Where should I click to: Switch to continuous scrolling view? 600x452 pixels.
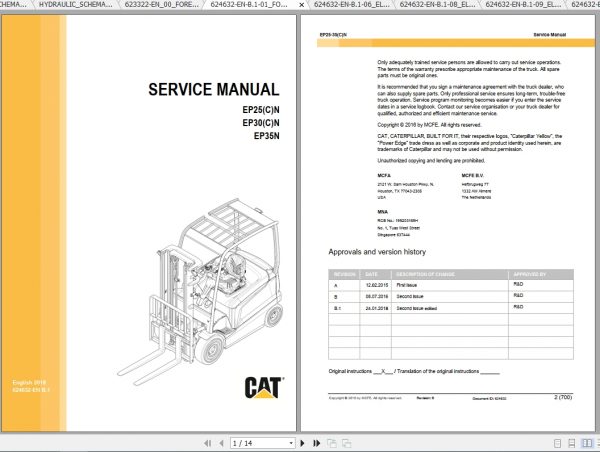click(572, 443)
